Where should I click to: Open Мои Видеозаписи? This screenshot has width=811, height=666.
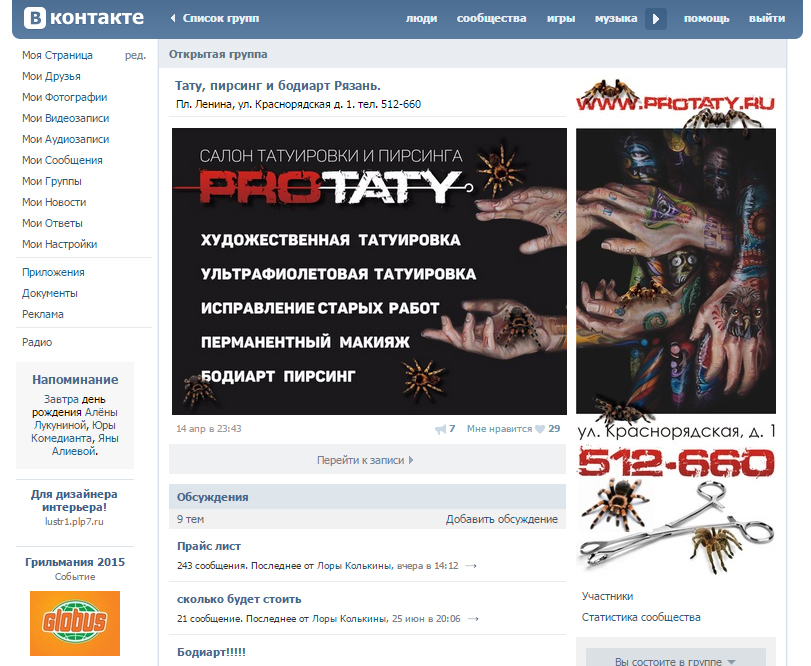tap(66, 118)
